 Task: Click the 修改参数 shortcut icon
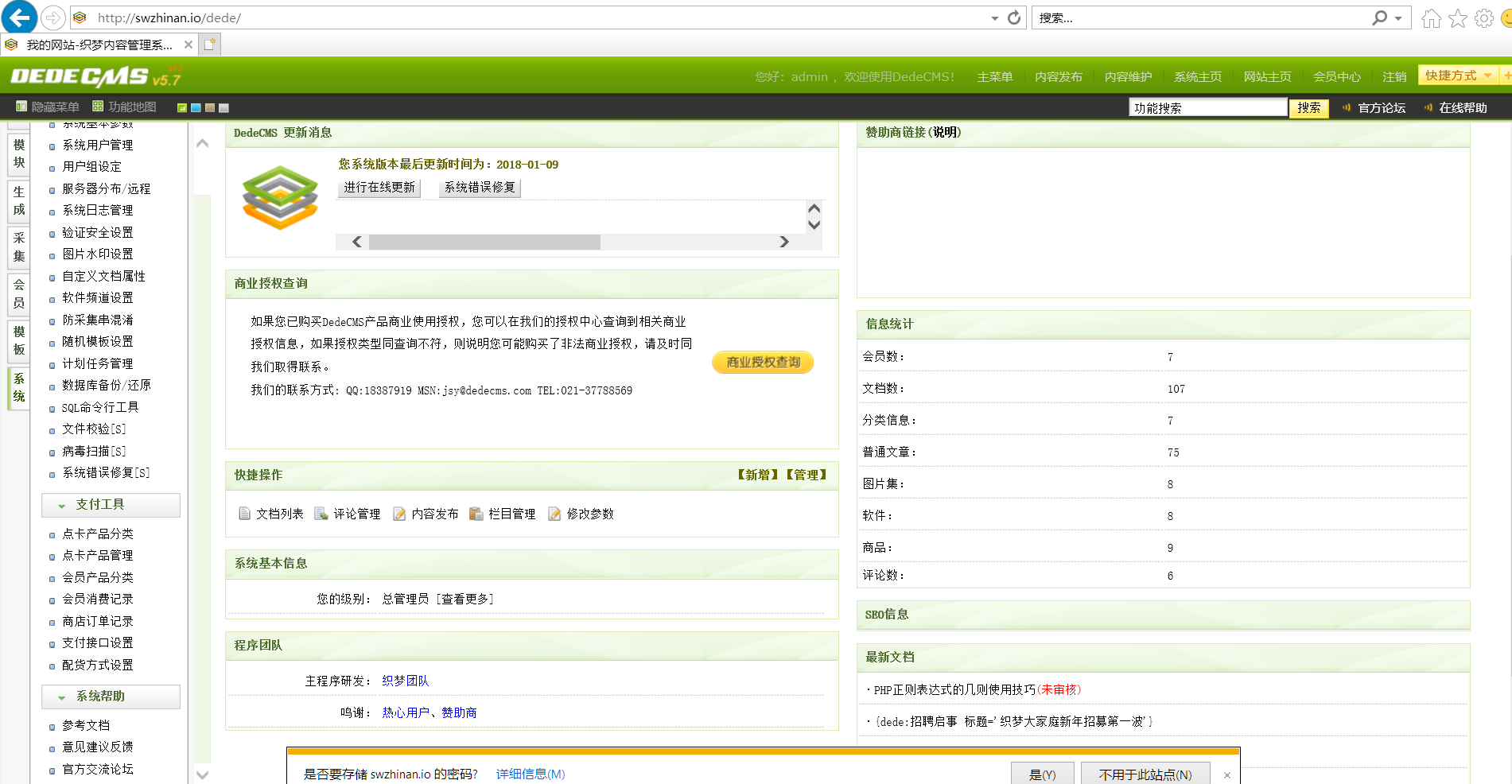click(554, 514)
